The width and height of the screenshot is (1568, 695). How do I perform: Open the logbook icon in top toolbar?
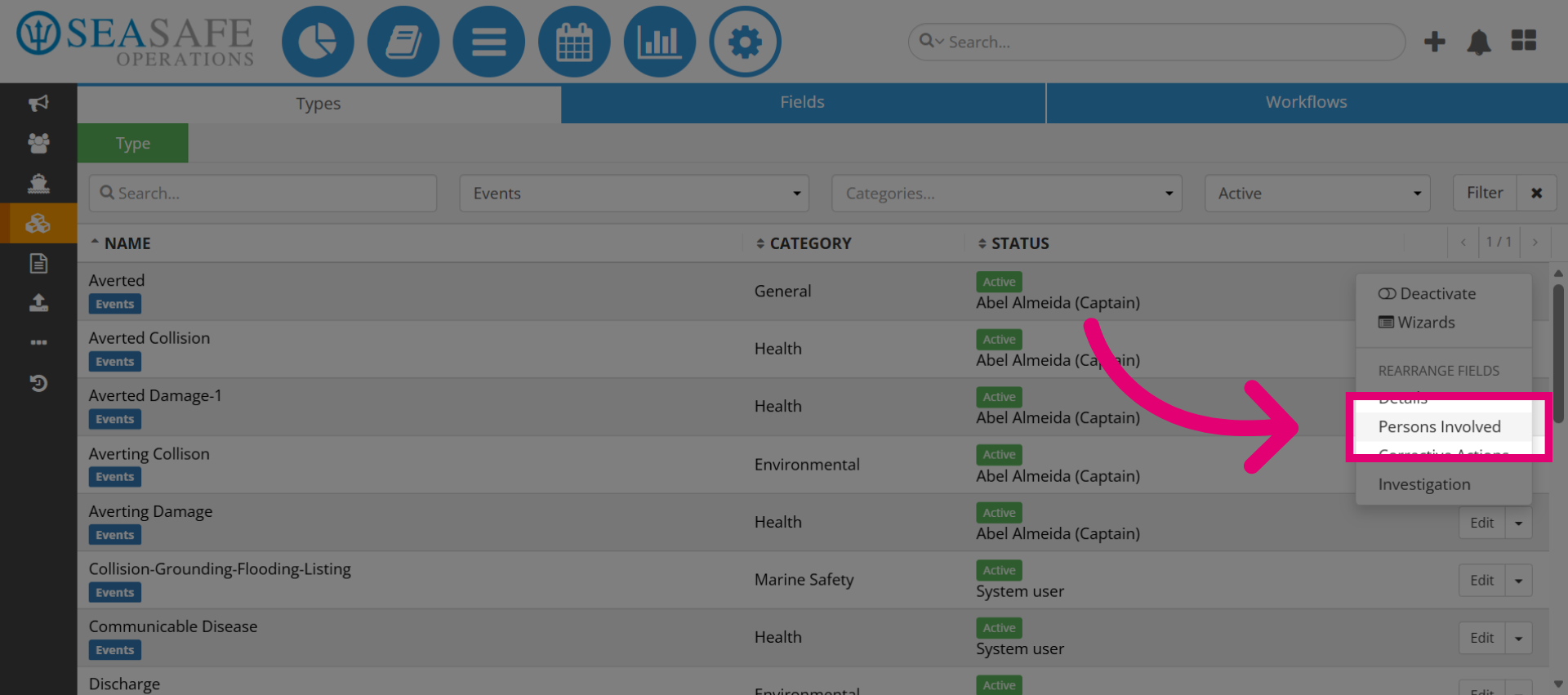click(403, 42)
